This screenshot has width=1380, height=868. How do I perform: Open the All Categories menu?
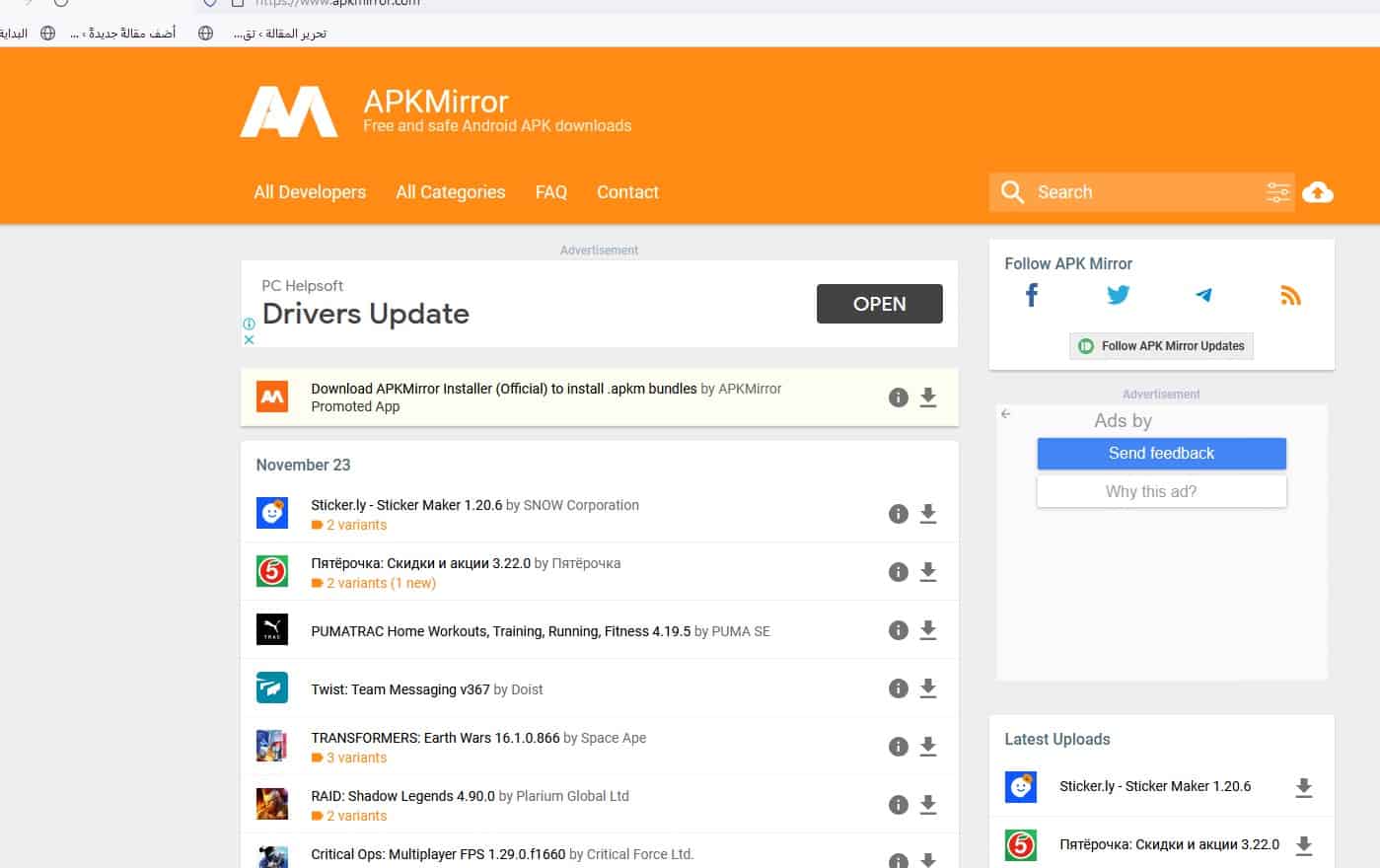[450, 192]
